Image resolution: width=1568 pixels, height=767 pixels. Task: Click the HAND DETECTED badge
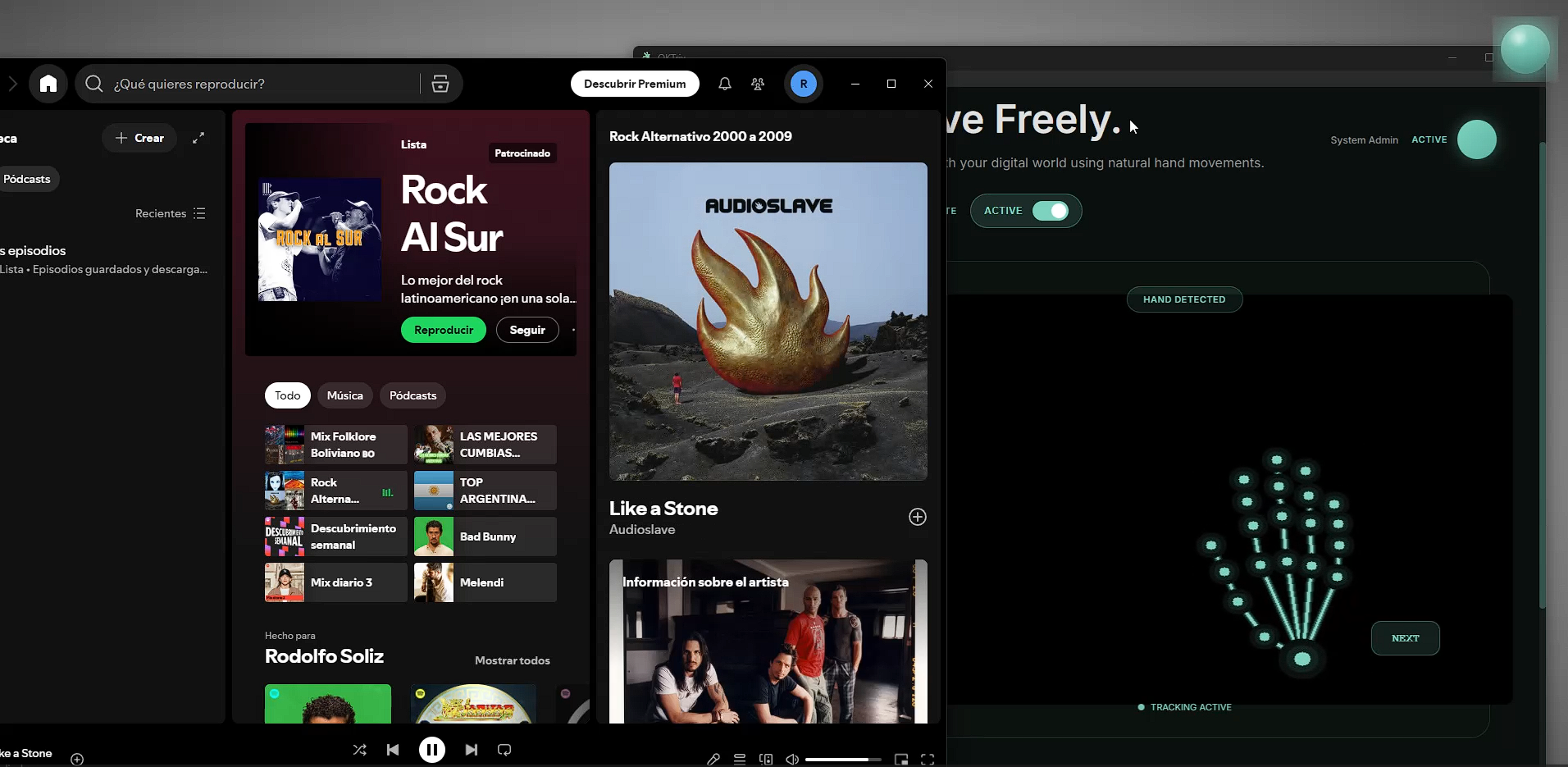click(x=1184, y=299)
